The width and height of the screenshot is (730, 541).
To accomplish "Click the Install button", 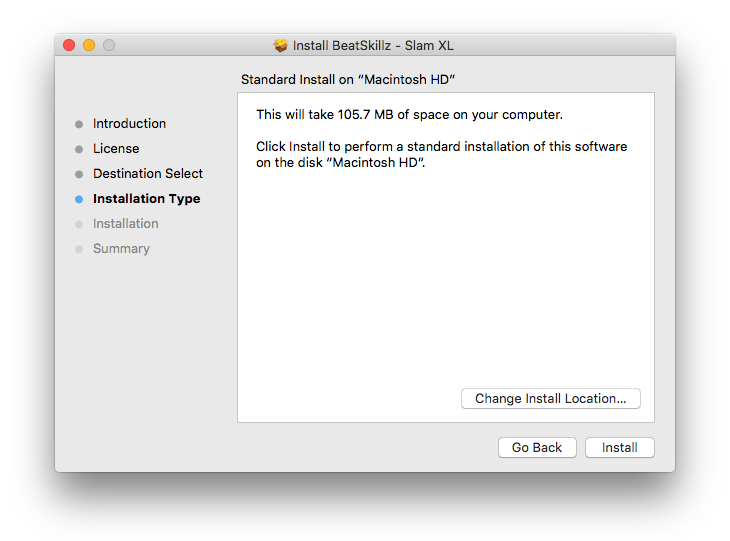I will pos(619,447).
